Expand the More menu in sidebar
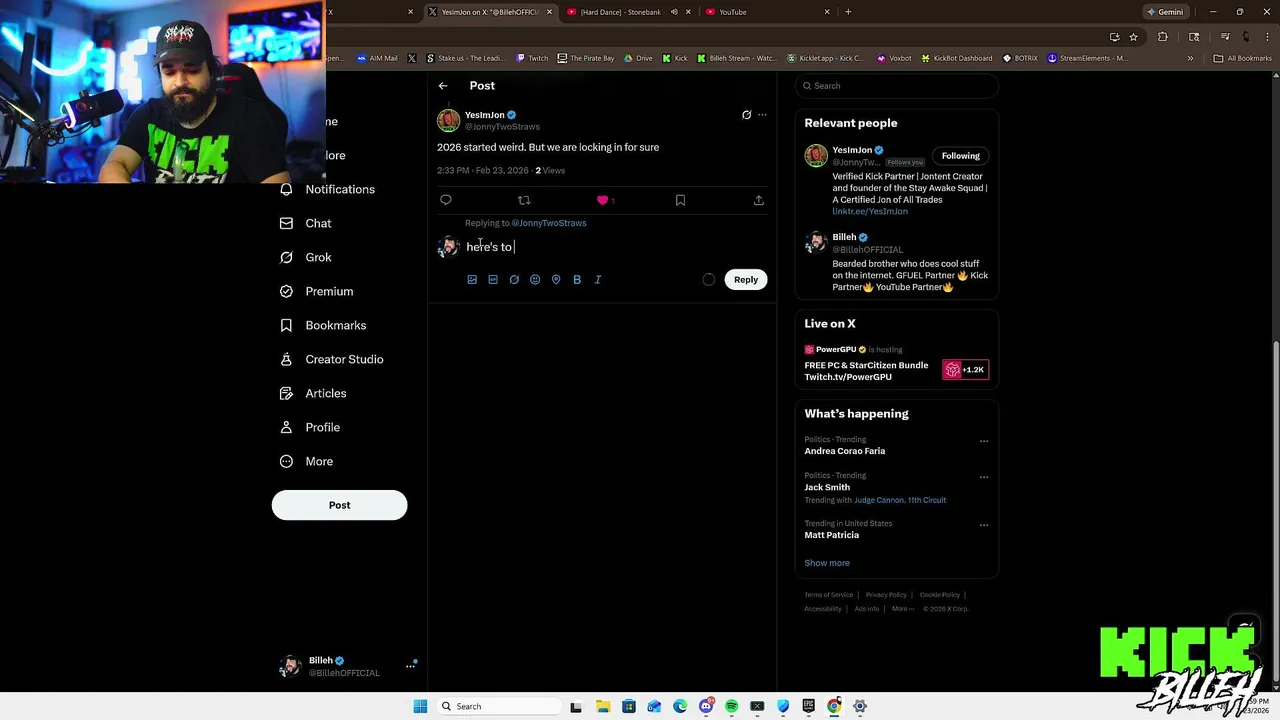 (x=306, y=461)
